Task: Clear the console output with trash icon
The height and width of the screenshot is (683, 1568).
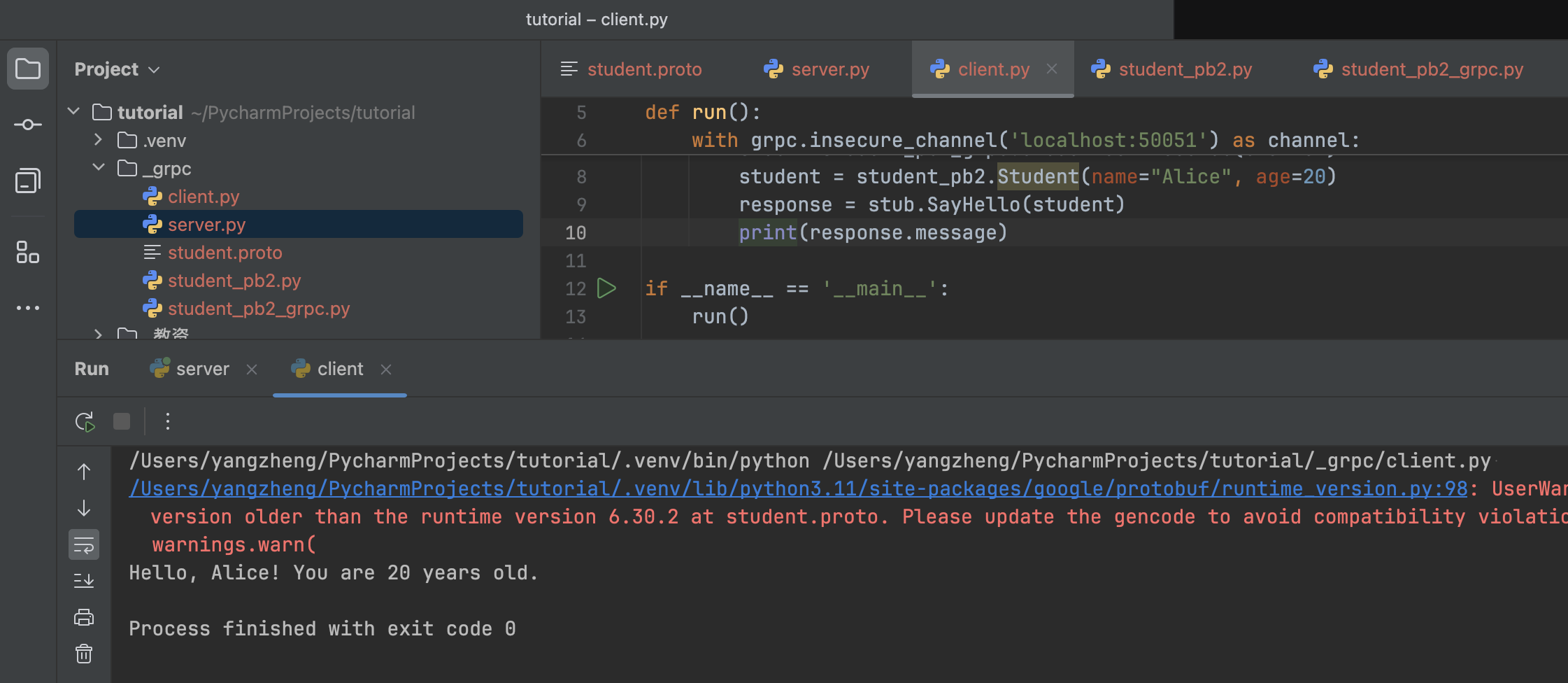Action: pos(84,654)
